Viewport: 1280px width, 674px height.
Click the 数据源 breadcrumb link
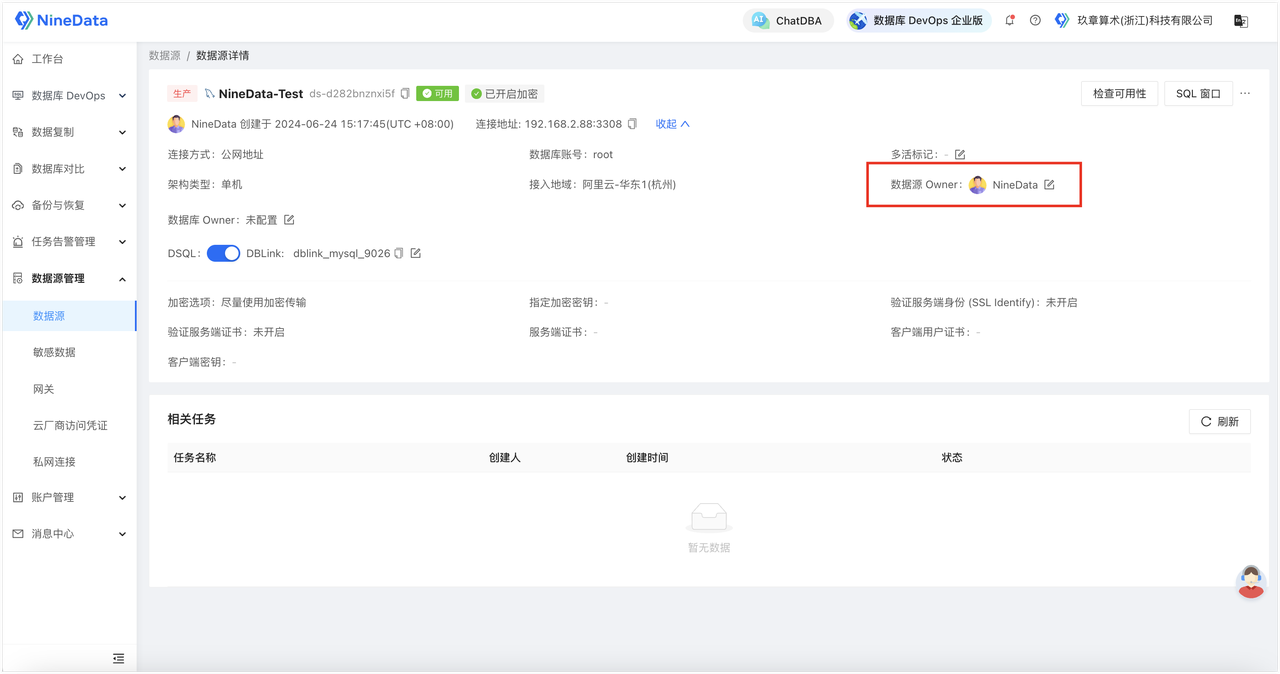point(165,56)
